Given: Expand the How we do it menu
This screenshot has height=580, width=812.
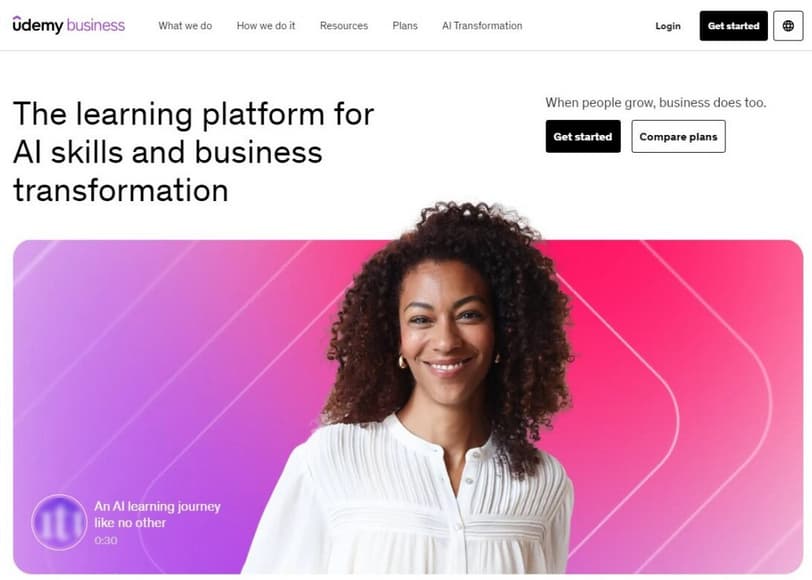Looking at the screenshot, I should pyautogui.click(x=266, y=26).
